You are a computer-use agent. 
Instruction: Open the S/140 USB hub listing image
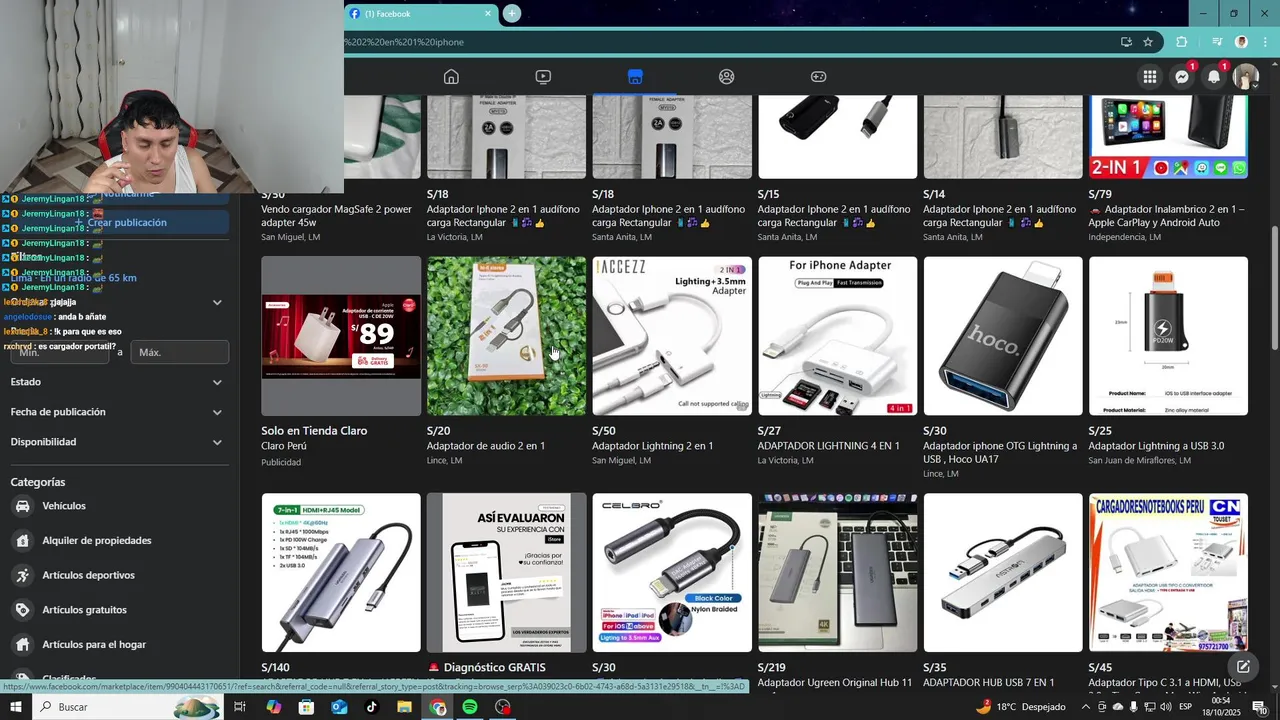341,573
